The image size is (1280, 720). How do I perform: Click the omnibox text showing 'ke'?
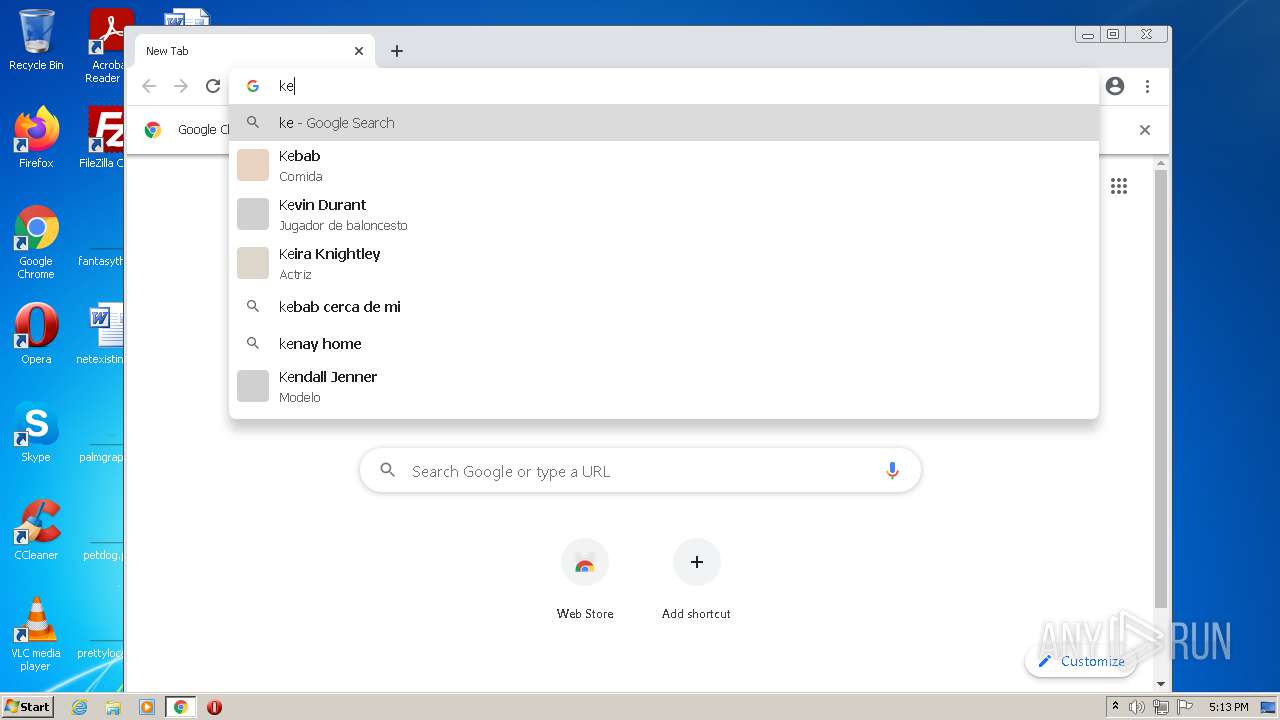tap(286, 86)
